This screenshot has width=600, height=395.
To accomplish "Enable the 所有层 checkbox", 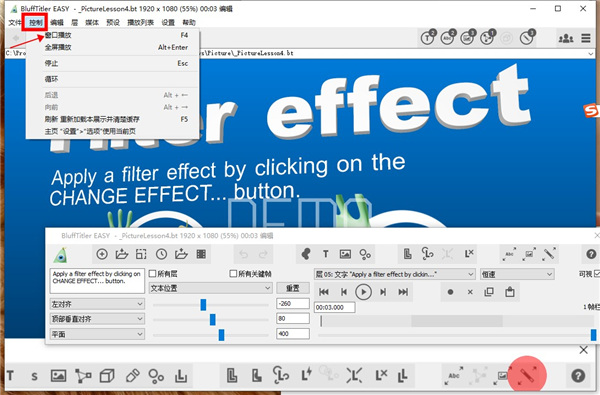I will (x=152, y=274).
